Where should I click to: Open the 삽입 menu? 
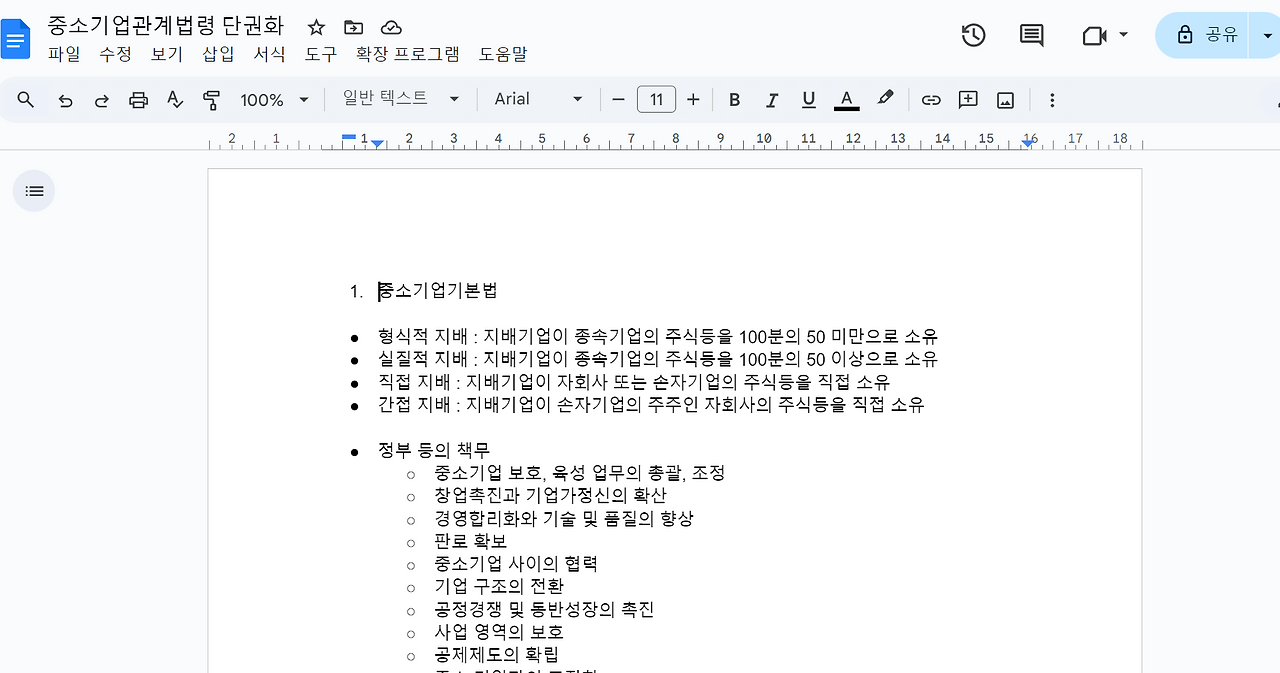(218, 54)
